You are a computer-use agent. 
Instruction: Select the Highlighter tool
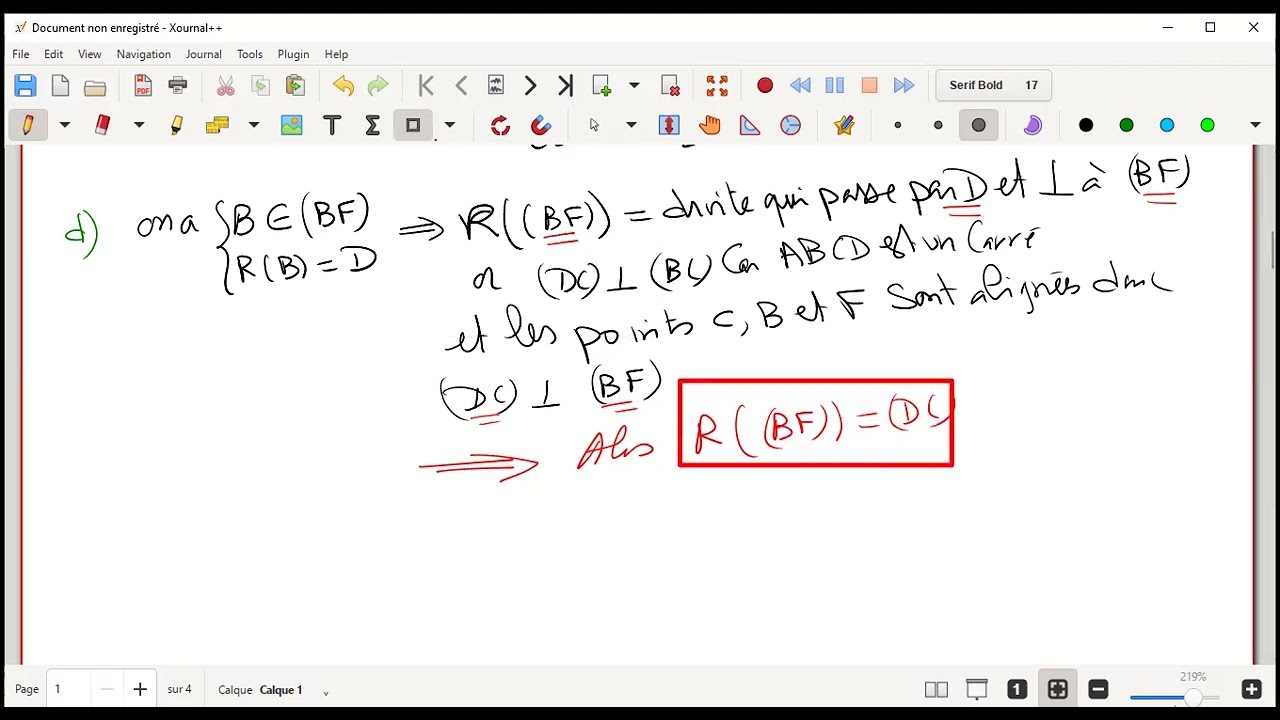[x=177, y=125]
